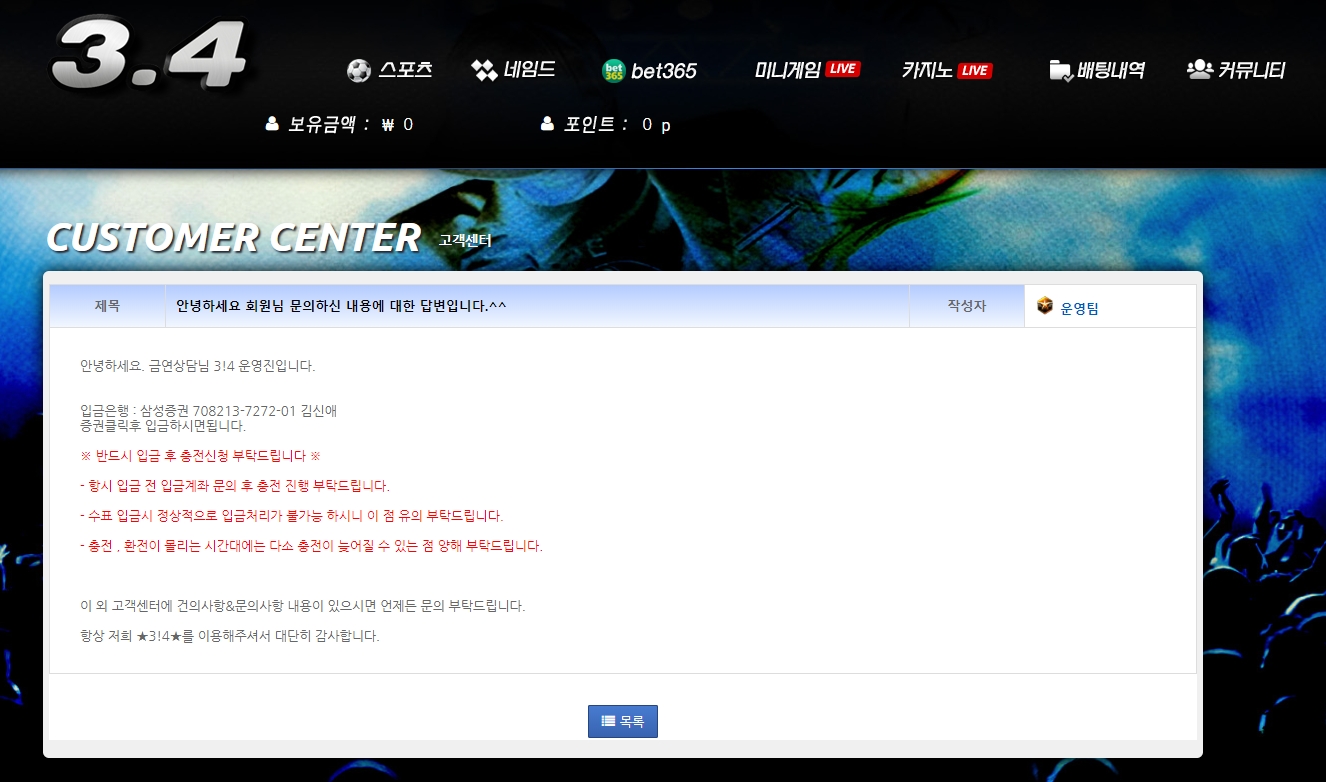1326x782 pixels.
Task: Click the folder icon beside 배팅내역
Action: tap(1061, 71)
